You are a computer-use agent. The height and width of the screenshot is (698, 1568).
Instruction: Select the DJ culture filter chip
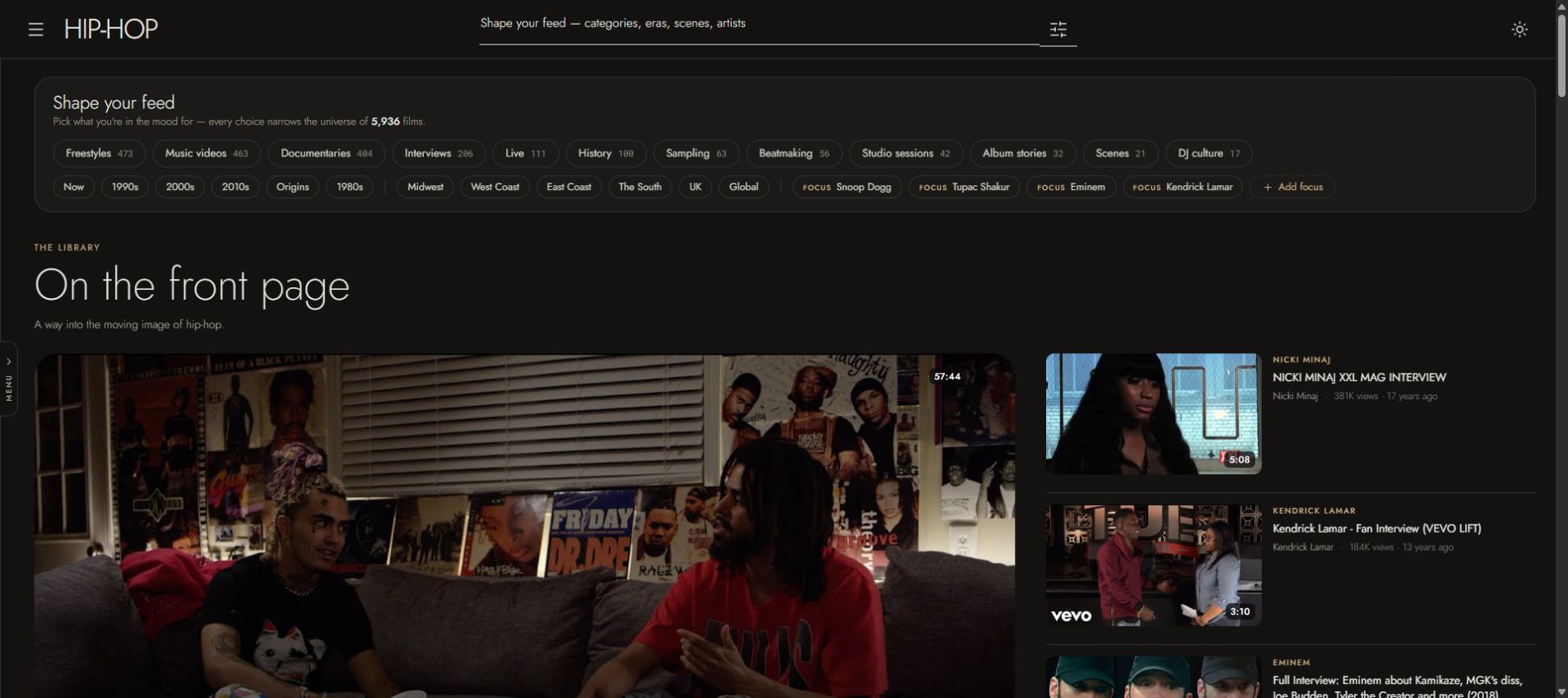click(1208, 154)
